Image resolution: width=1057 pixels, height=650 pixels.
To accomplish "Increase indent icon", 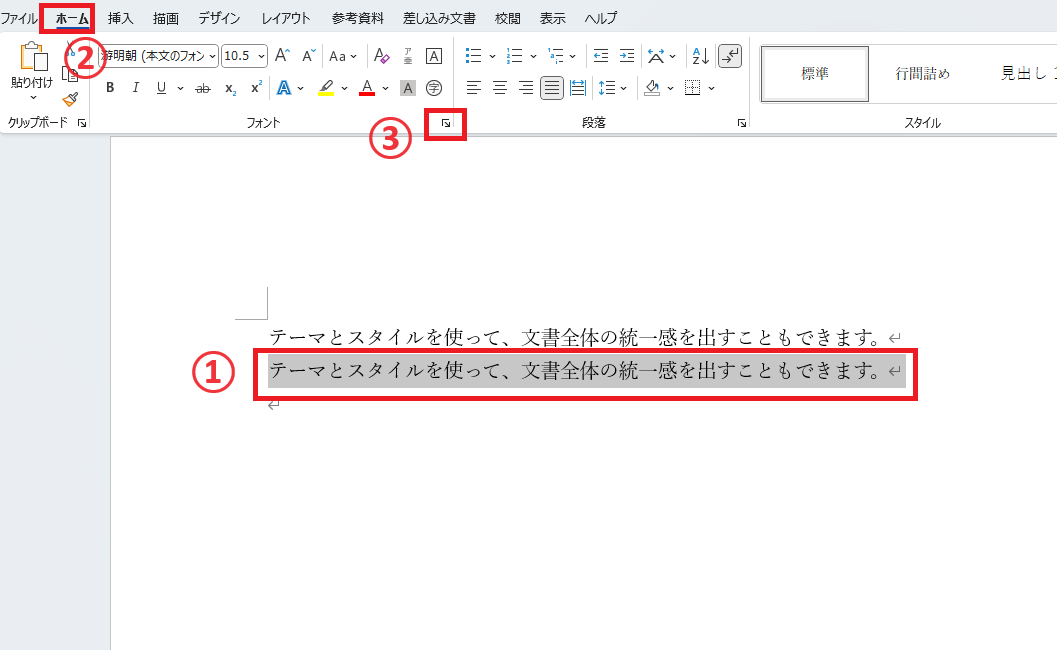I will [627, 55].
